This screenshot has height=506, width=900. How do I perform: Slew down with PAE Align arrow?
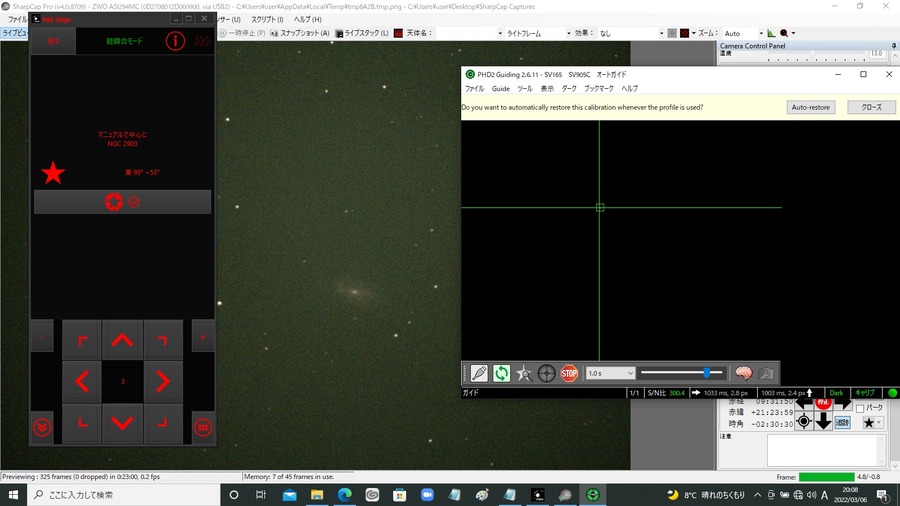point(122,423)
